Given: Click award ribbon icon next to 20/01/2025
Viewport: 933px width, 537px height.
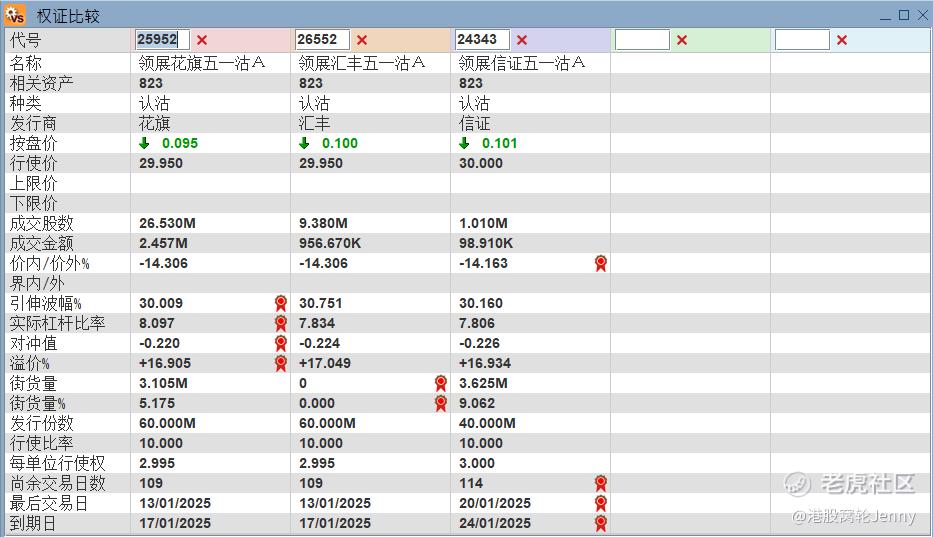Looking at the screenshot, I should tap(600, 503).
